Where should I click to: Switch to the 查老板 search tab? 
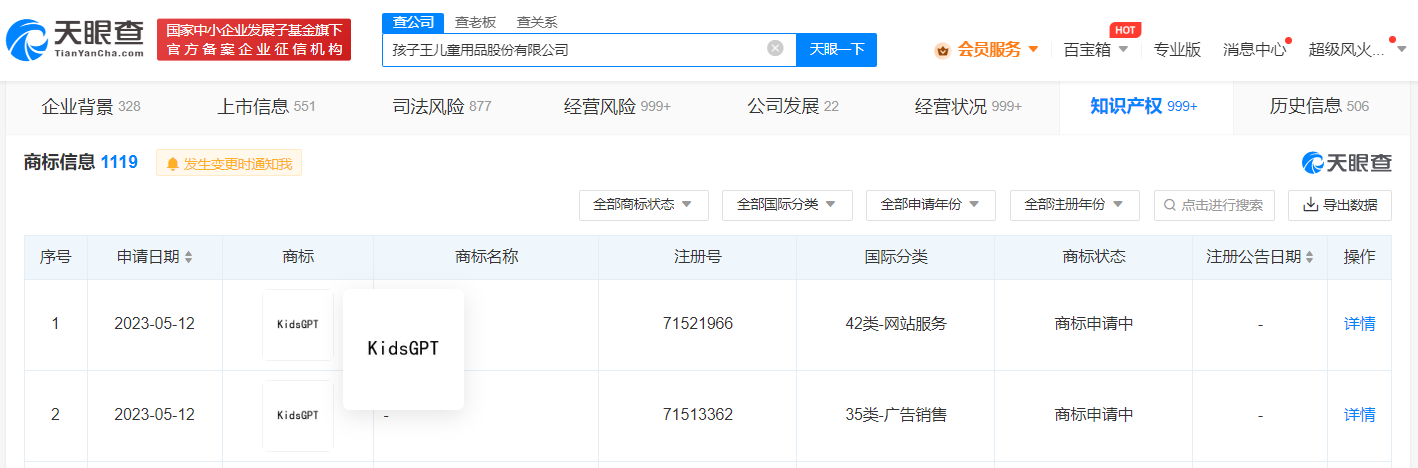click(475, 21)
